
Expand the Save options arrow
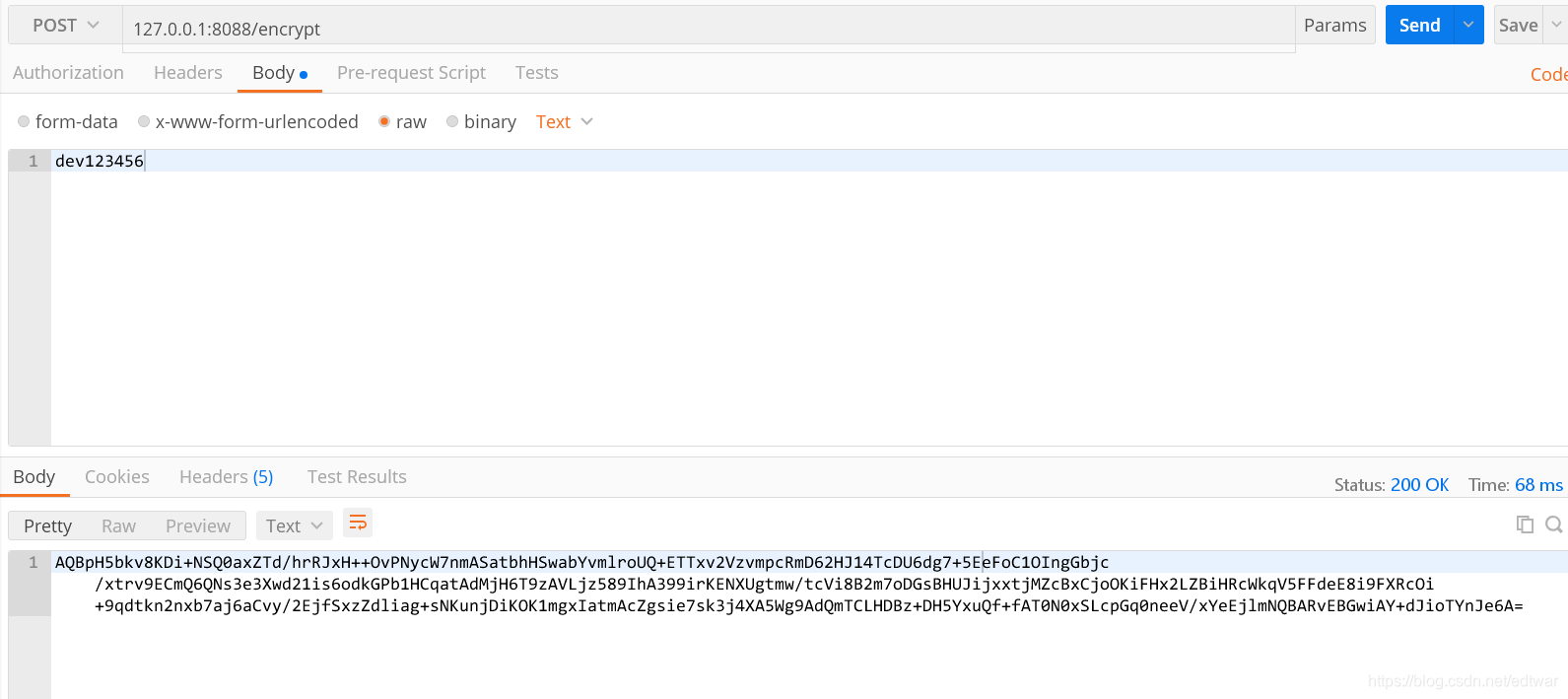click(x=1556, y=26)
